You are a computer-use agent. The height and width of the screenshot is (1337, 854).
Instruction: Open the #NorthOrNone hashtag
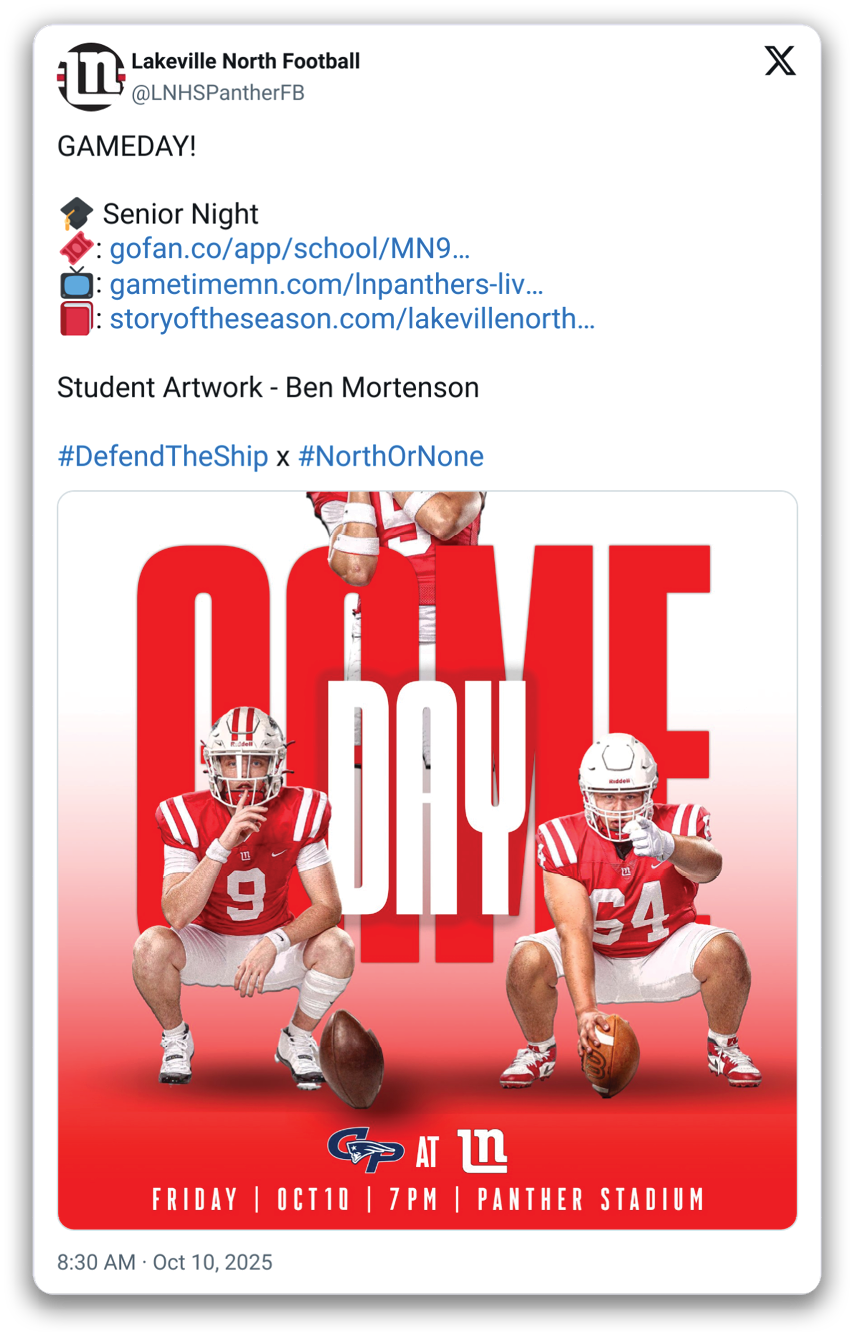click(x=391, y=457)
